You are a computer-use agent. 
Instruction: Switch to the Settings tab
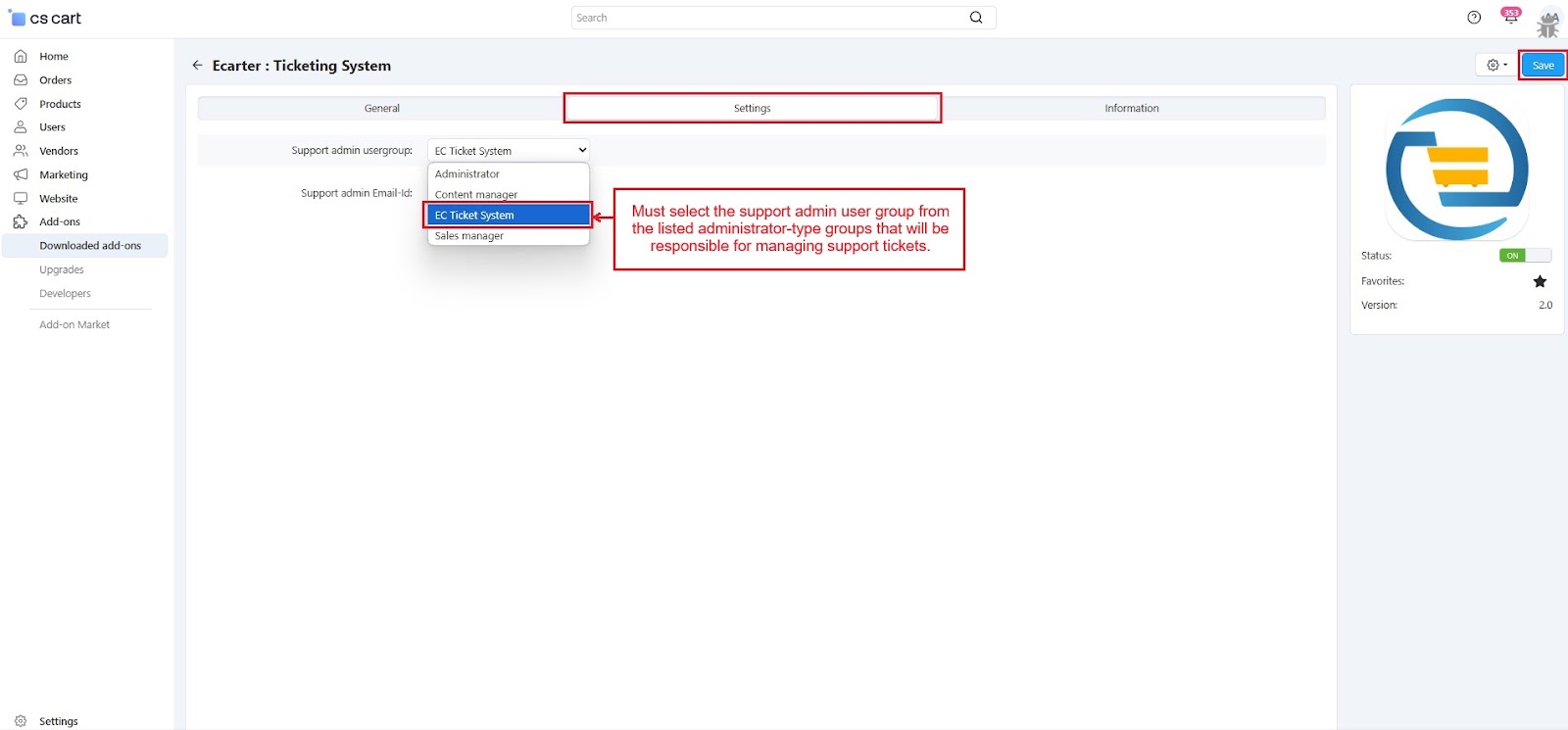point(753,108)
